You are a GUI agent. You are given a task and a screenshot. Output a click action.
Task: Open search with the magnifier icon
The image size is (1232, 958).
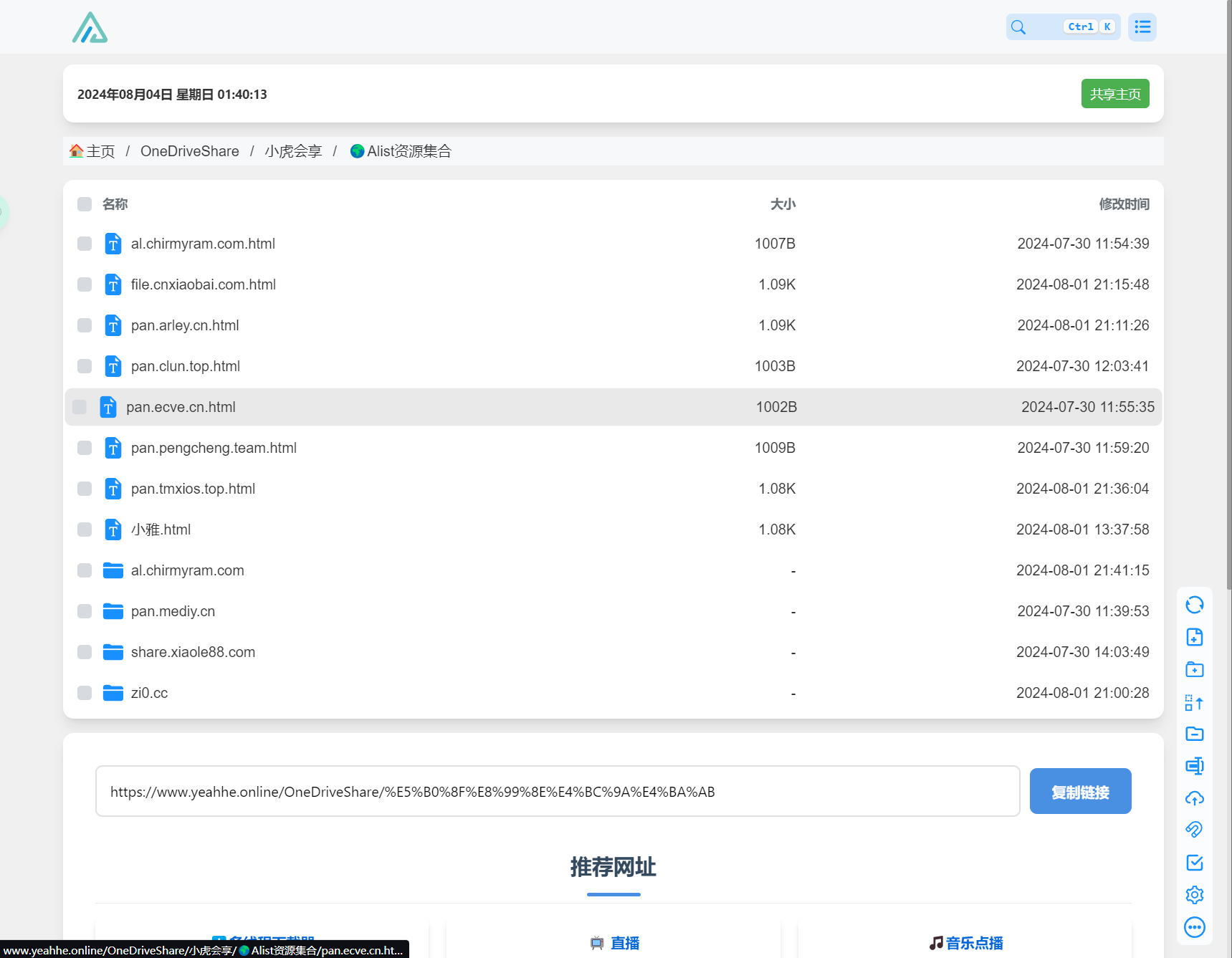click(1018, 27)
